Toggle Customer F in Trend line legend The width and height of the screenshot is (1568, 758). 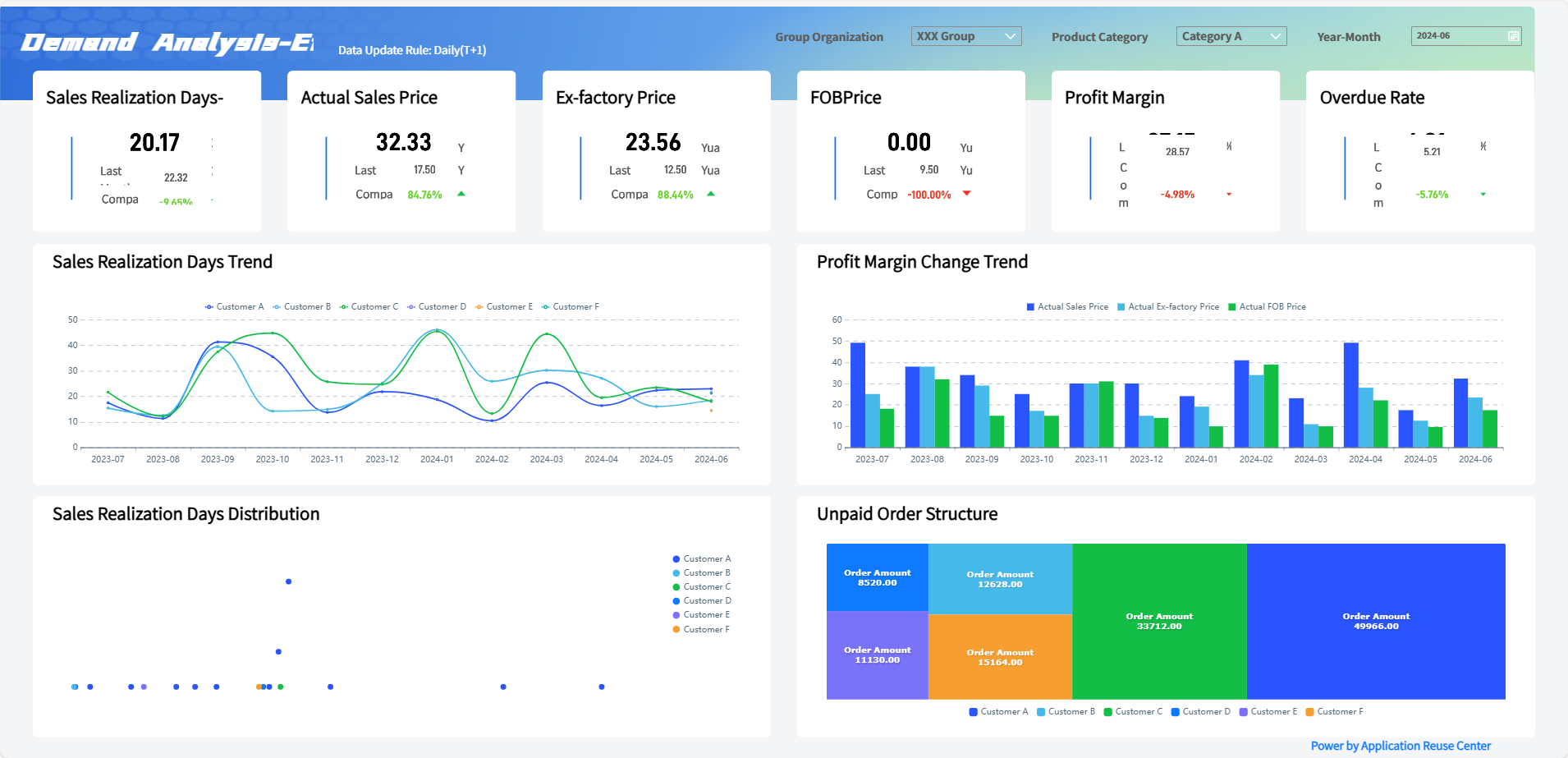coord(570,307)
